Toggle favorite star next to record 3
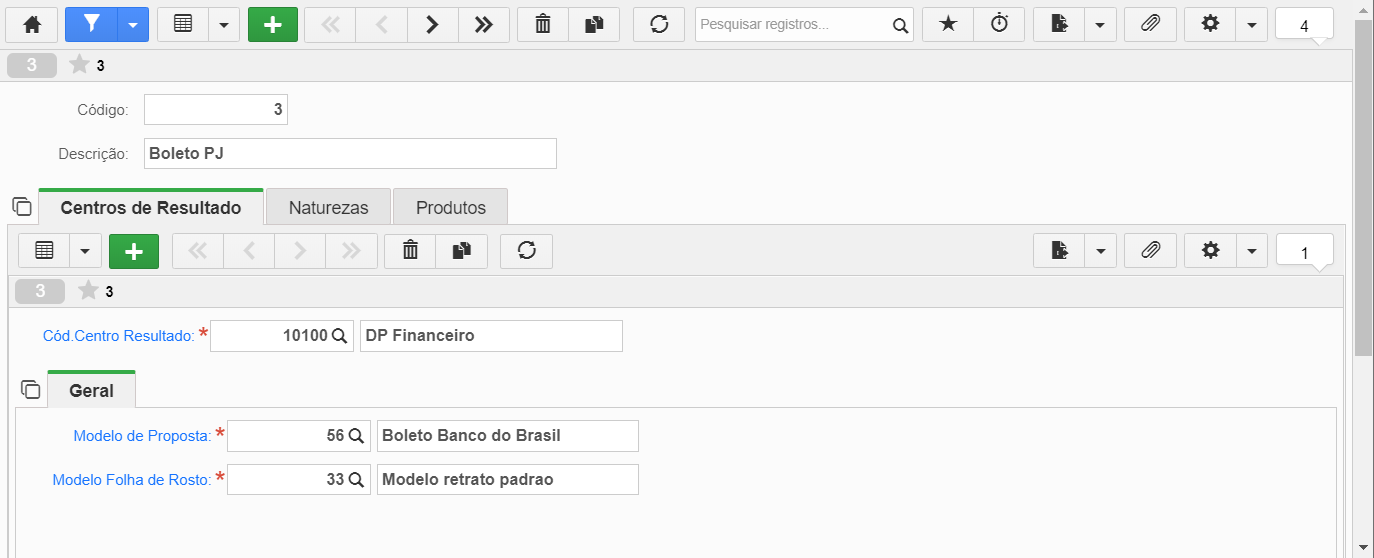This screenshot has width=1374, height=558. click(x=80, y=66)
